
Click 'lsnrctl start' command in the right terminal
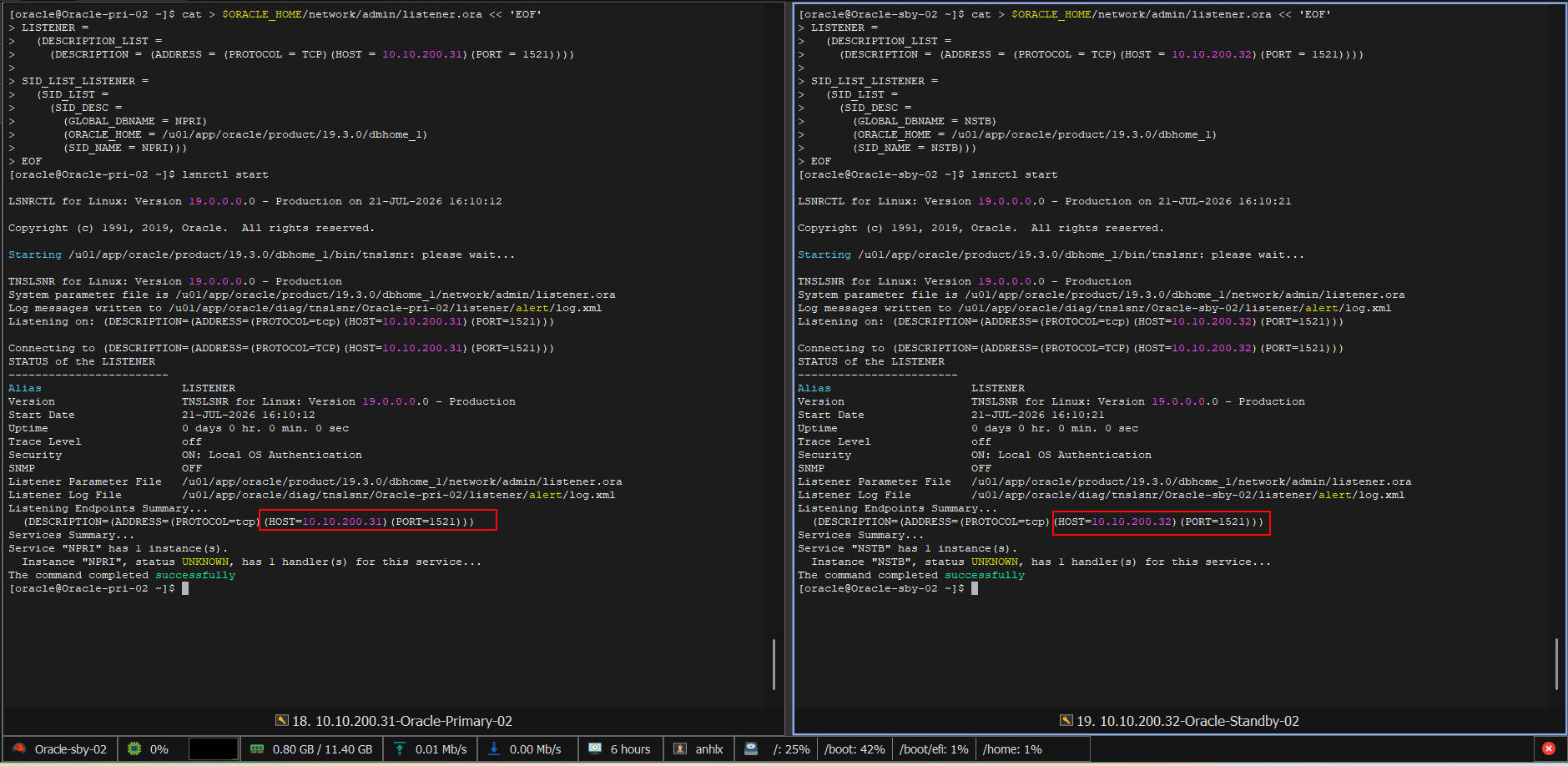pyautogui.click(x=1015, y=174)
